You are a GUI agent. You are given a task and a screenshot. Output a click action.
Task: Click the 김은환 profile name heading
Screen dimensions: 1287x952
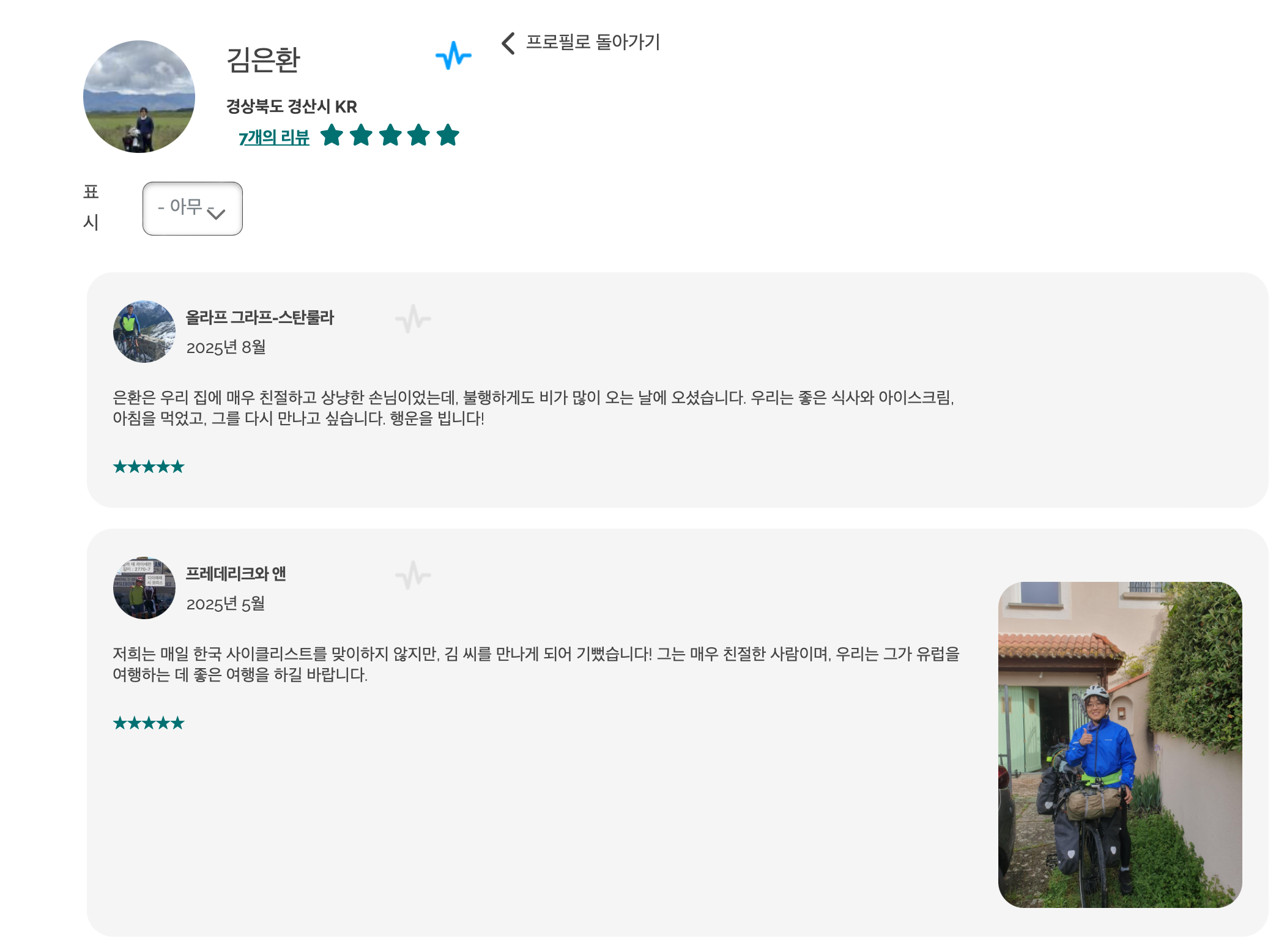(x=263, y=60)
